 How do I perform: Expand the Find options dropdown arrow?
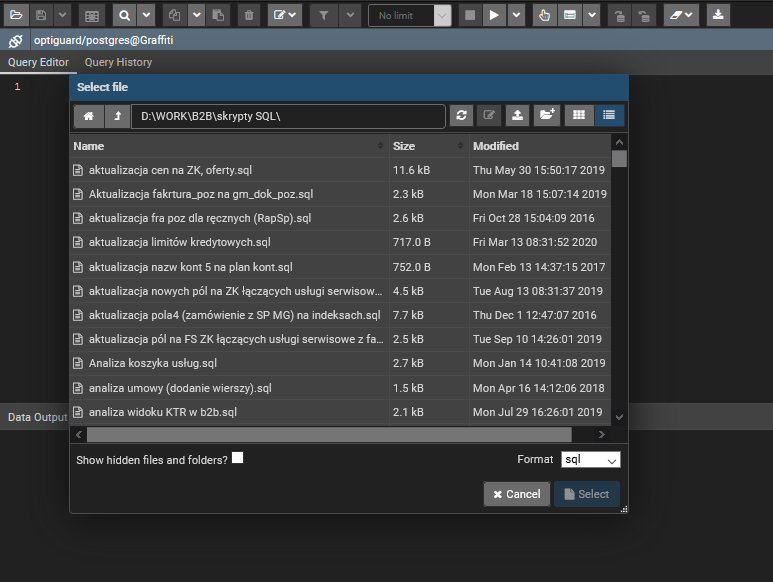point(147,15)
